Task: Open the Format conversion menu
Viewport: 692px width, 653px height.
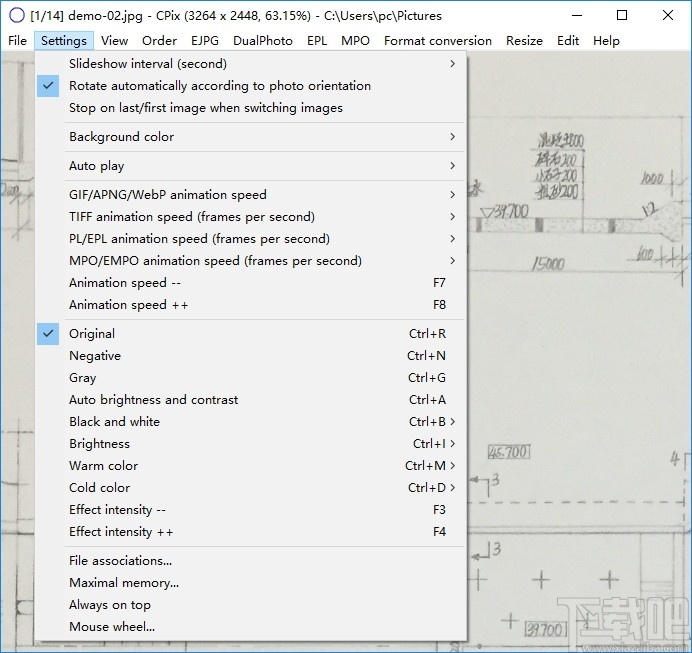Action: 437,41
